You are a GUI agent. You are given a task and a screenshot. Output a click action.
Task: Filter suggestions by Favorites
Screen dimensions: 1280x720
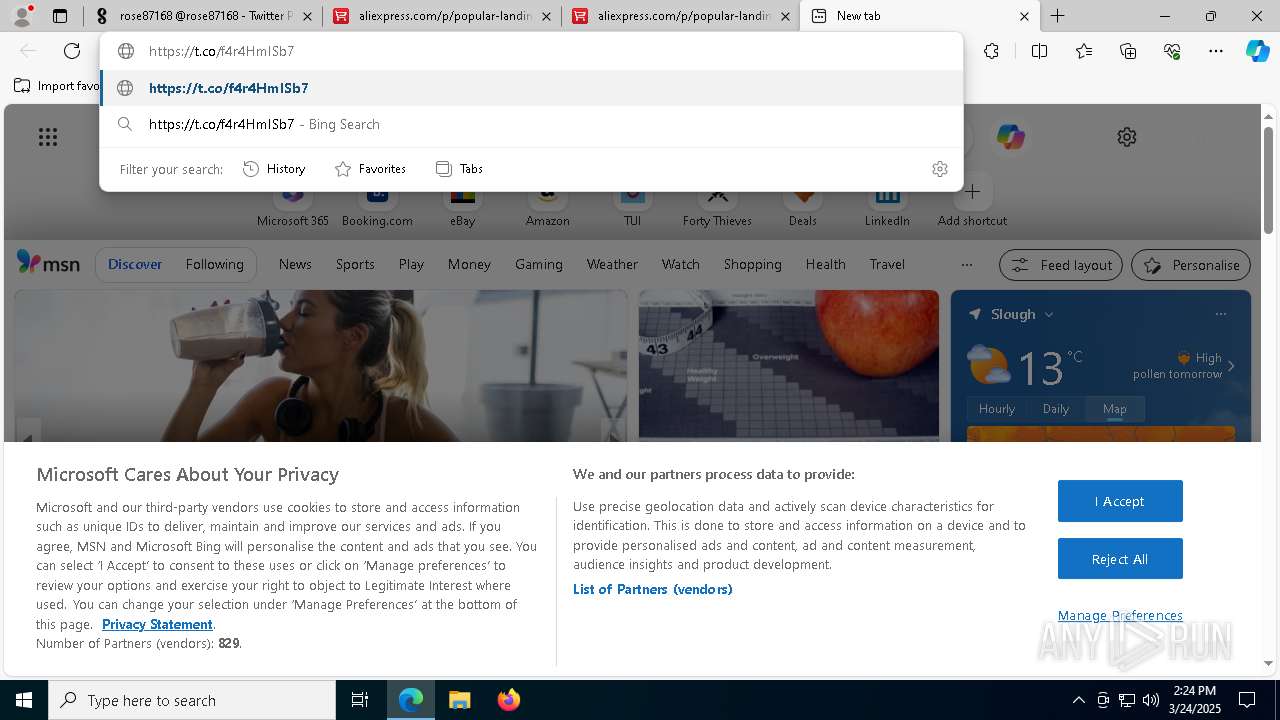371,169
